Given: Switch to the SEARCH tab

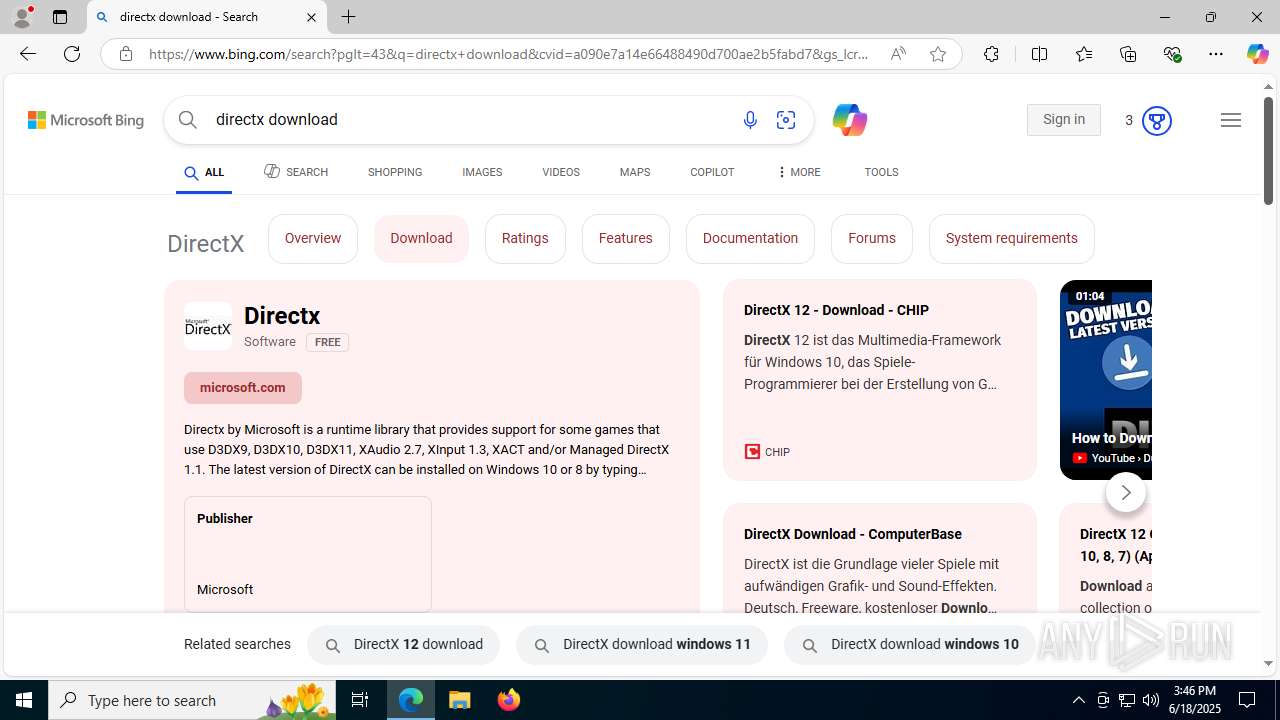Looking at the screenshot, I should (x=296, y=172).
